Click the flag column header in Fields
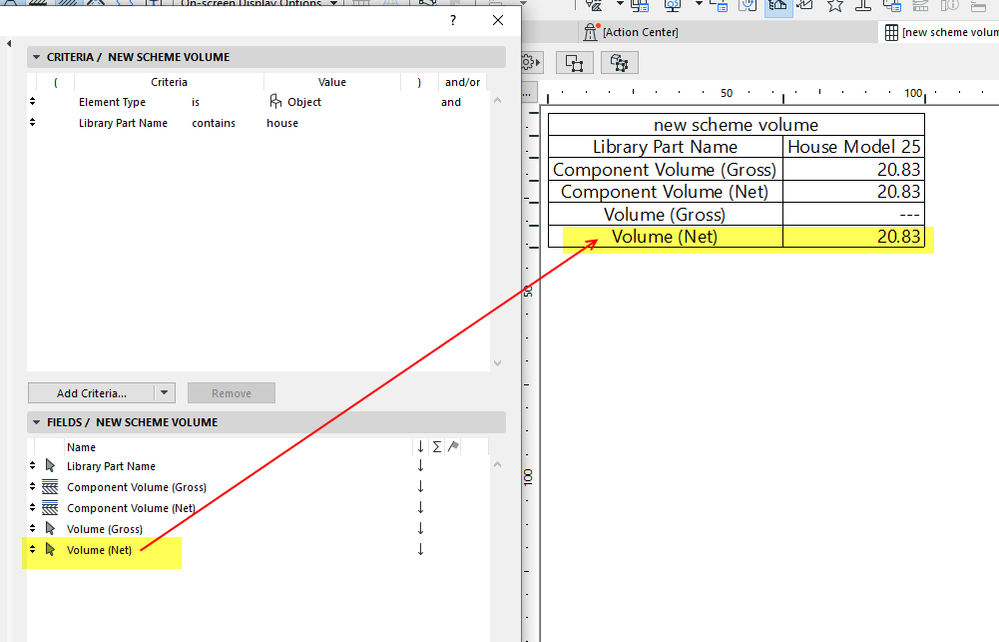The width and height of the screenshot is (999, 642). point(453,446)
